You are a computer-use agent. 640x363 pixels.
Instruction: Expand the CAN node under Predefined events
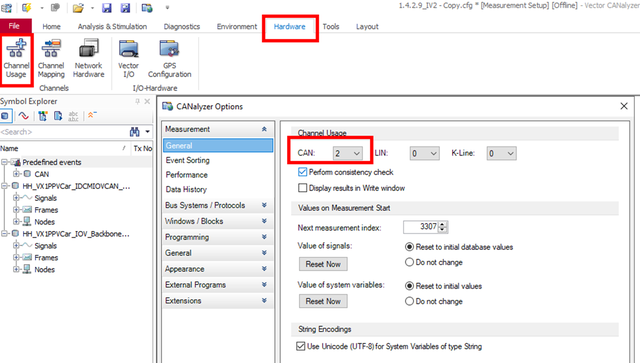coord(16,174)
